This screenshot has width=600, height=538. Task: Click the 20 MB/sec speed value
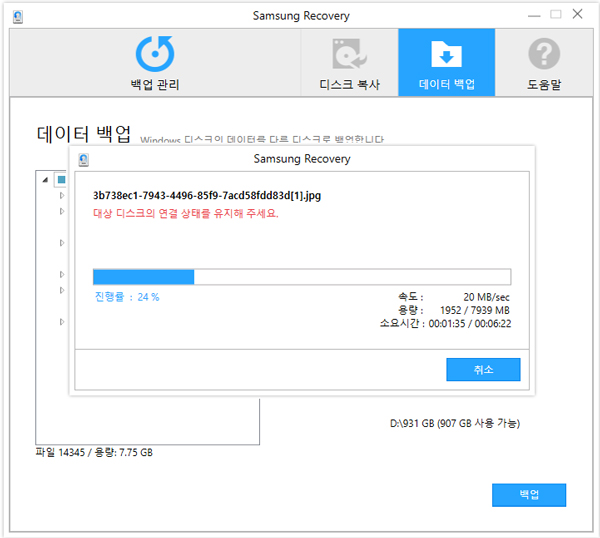[486, 297]
